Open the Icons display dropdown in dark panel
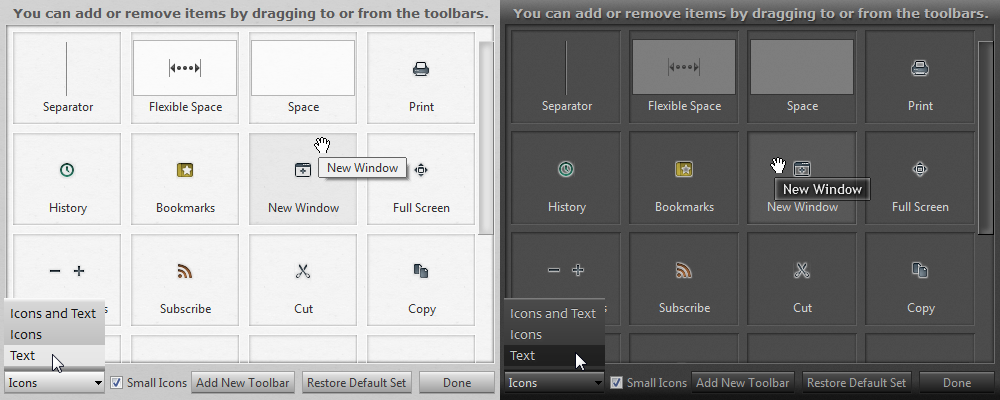The image size is (1000, 400). tap(554, 383)
